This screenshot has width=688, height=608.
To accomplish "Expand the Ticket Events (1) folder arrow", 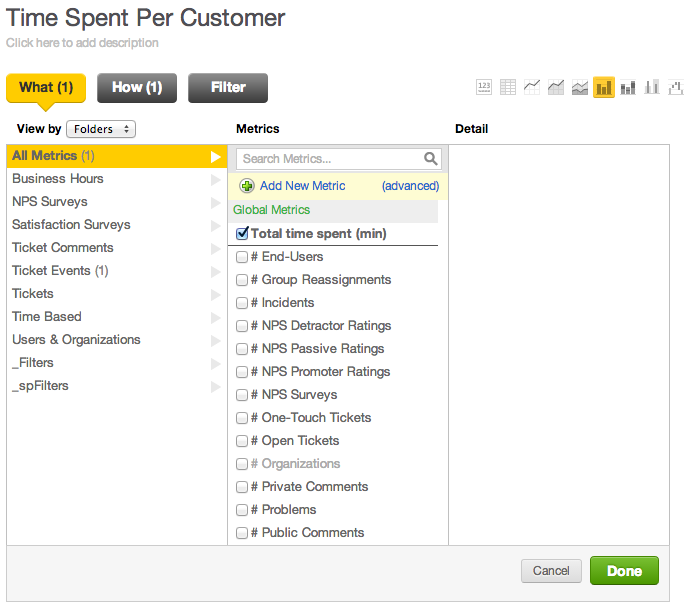I will click(215, 272).
